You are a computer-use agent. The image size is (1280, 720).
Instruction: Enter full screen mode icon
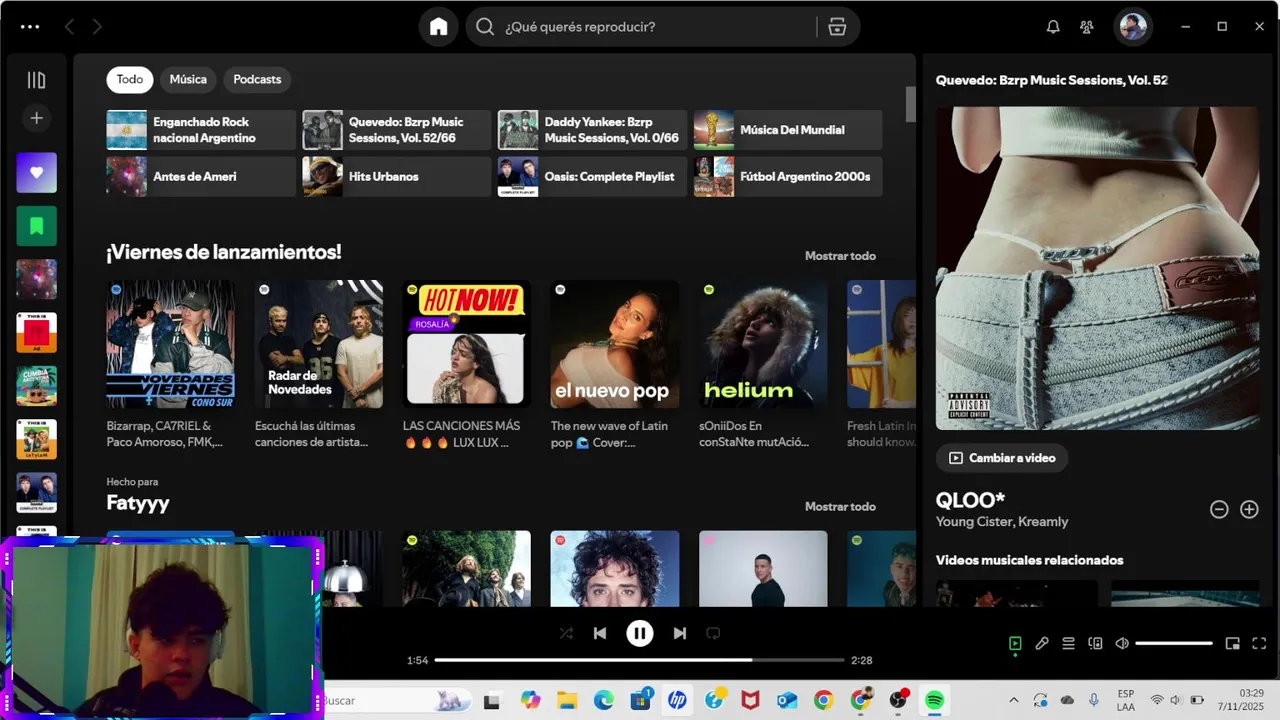coord(1260,643)
